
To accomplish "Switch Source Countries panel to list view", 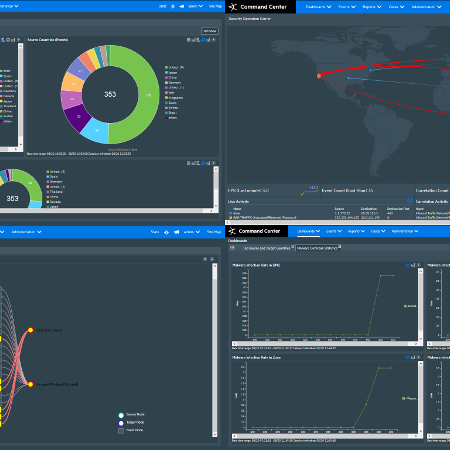I will 198,40.
